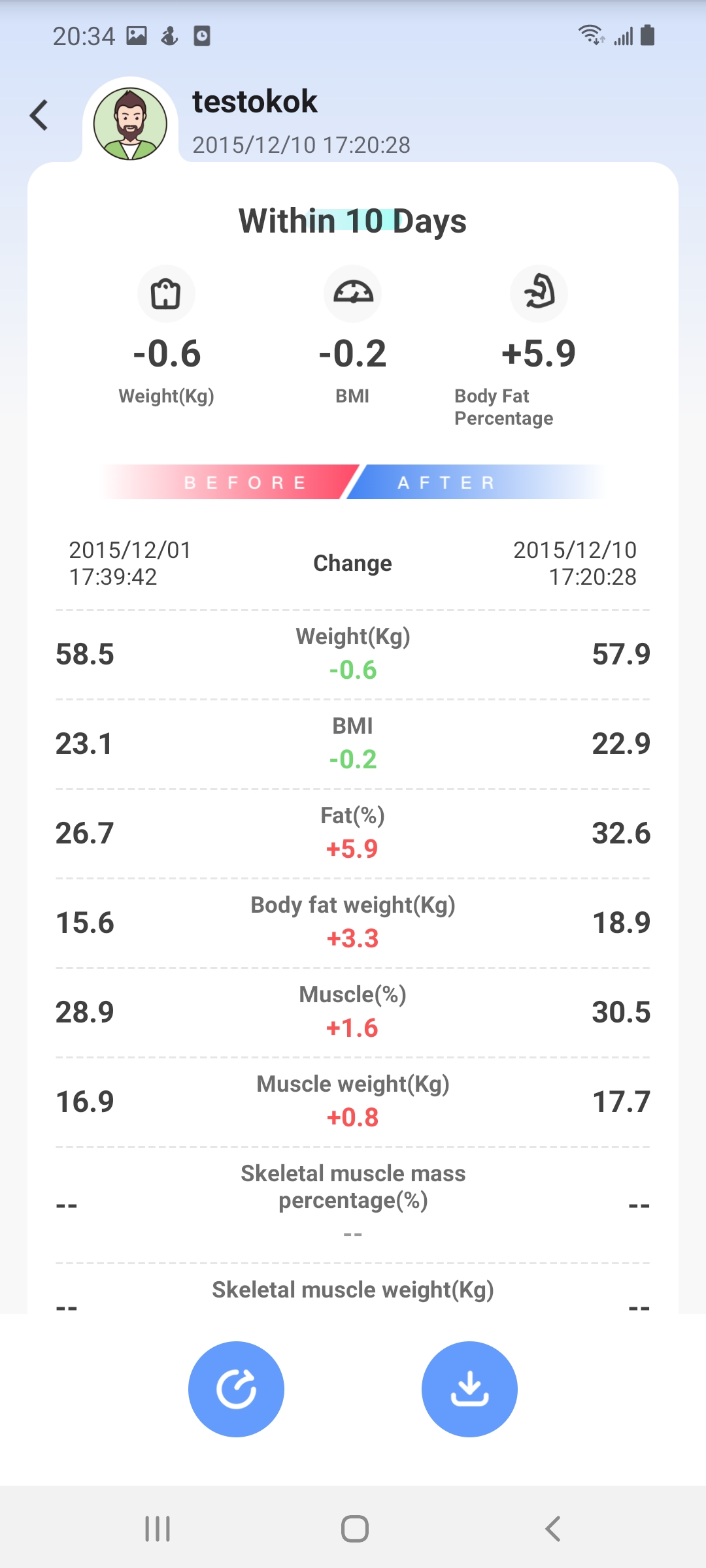Tap the Within 10 Days heading
The height and width of the screenshot is (1568, 706).
[x=353, y=221]
